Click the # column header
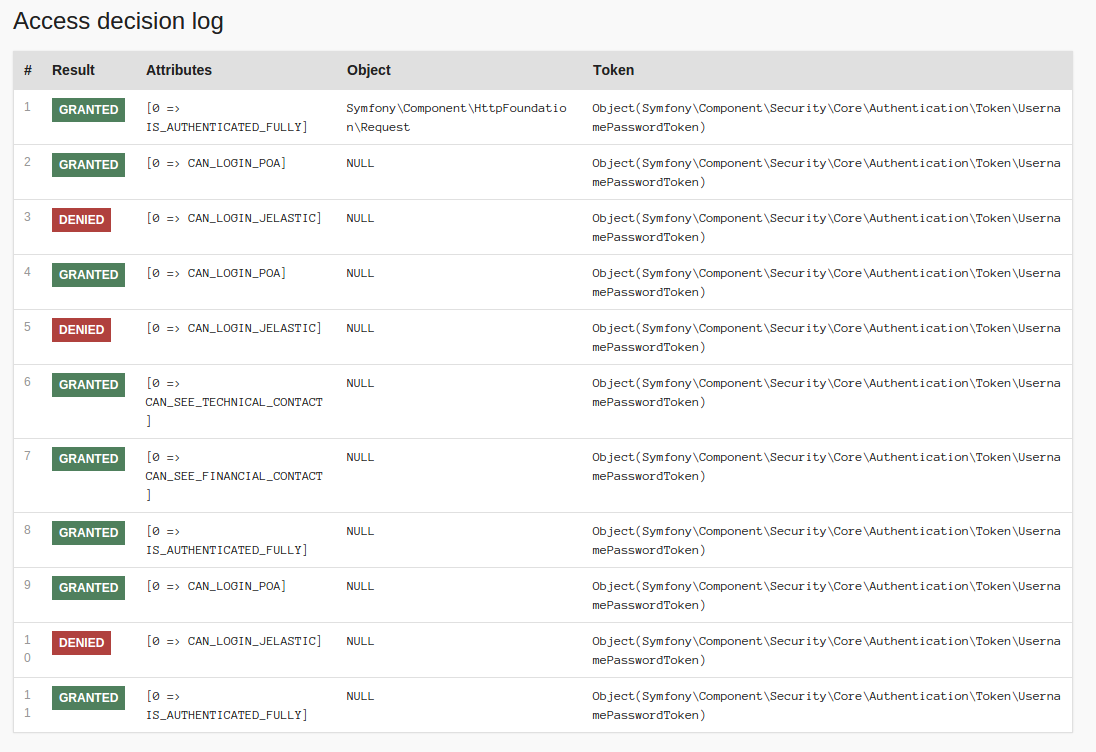1096x752 pixels. coord(28,70)
